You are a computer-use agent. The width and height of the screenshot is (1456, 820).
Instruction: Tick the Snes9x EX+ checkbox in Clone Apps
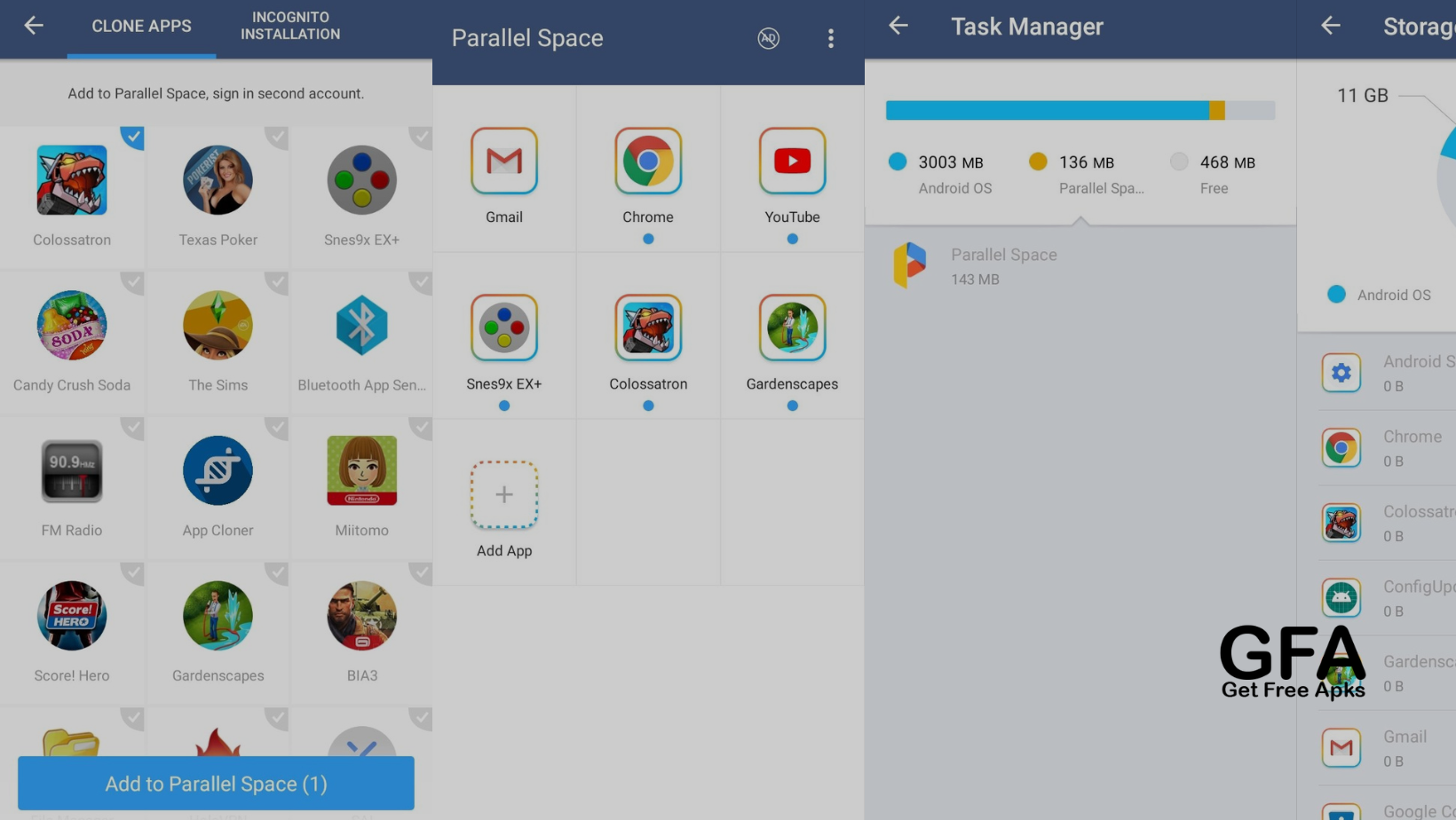[421, 137]
